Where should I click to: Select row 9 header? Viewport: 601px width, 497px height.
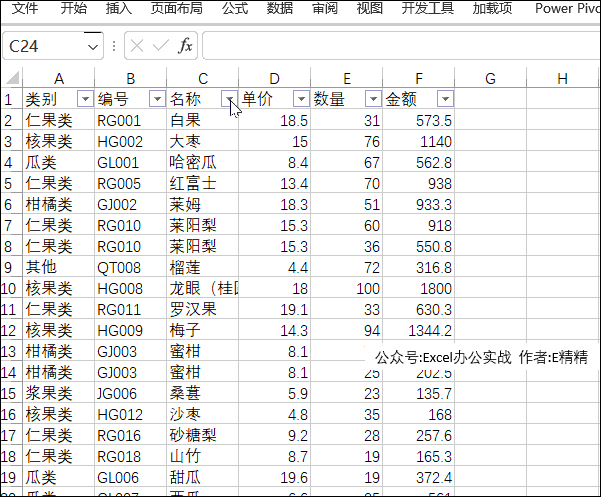9,267
